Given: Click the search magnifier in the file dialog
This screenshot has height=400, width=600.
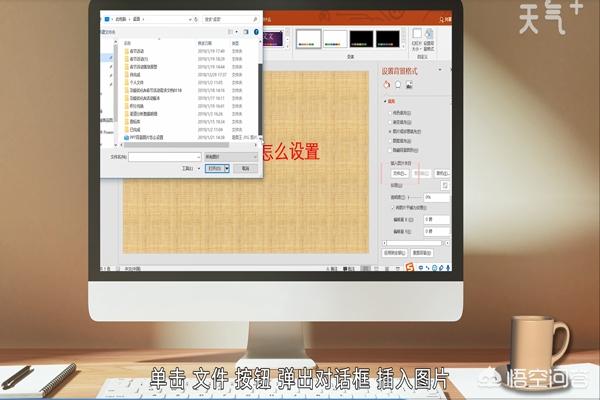Looking at the screenshot, I should 255,19.
